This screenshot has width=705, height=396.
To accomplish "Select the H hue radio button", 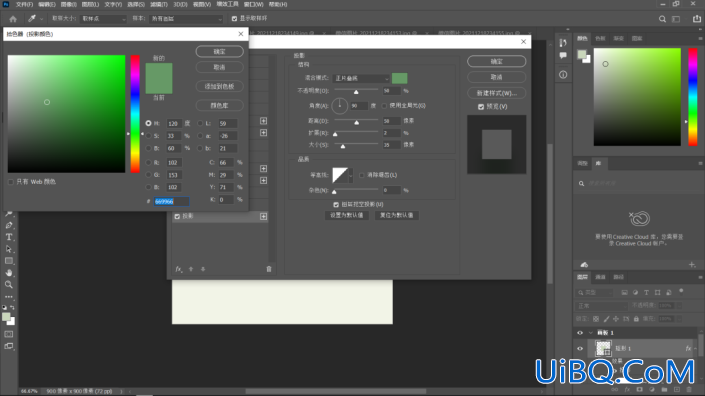I will pyautogui.click(x=148, y=123).
